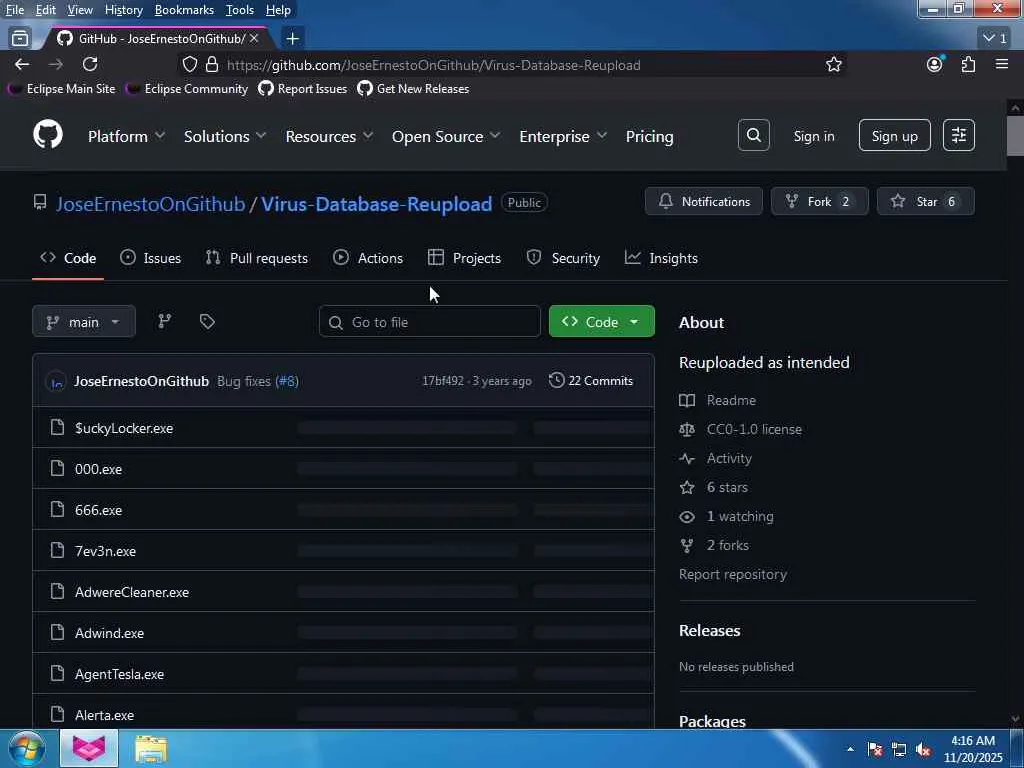Open the Actions tab
This screenshot has width=1024, height=768.
point(368,258)
